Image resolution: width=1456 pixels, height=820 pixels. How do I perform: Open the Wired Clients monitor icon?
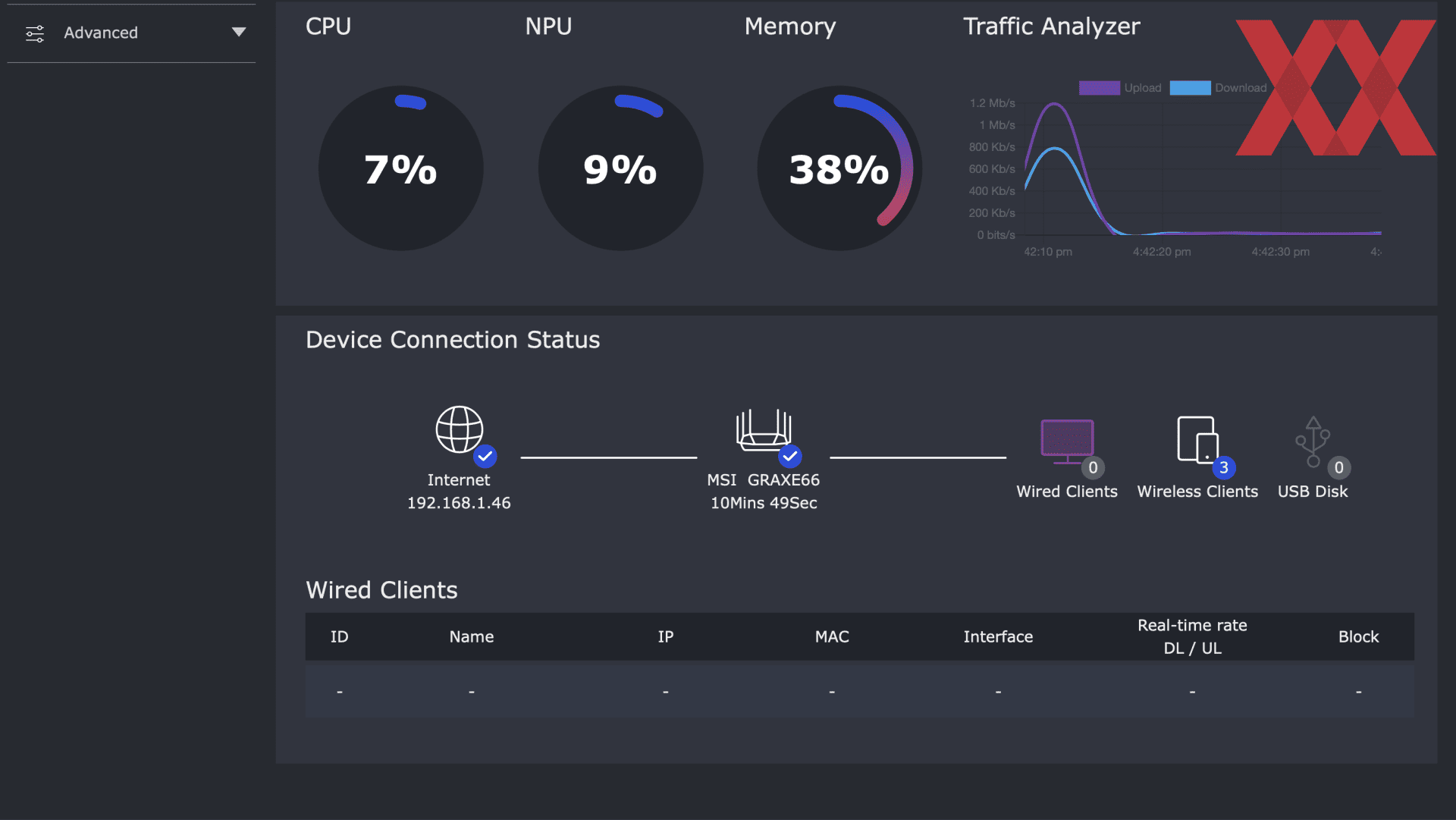(1067, 440)
